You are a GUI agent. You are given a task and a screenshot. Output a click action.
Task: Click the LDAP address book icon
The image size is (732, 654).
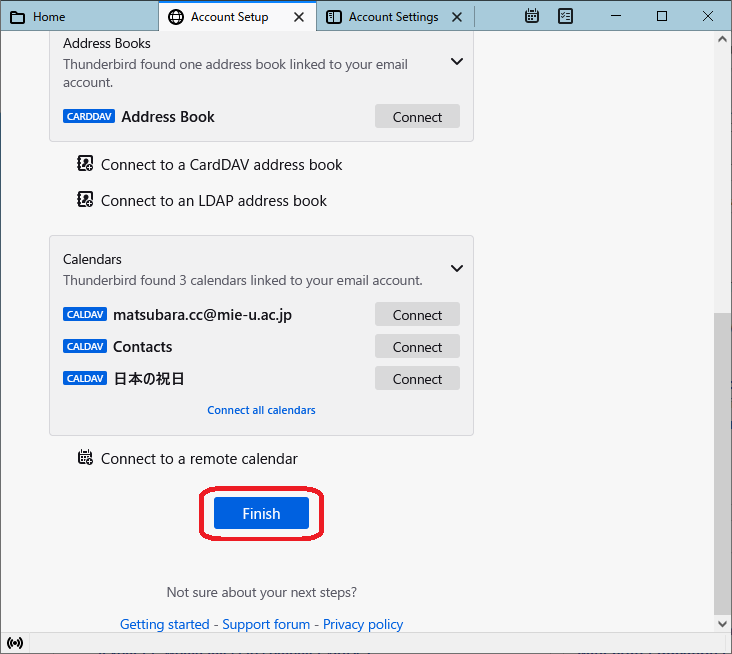(x=85, y=200)
